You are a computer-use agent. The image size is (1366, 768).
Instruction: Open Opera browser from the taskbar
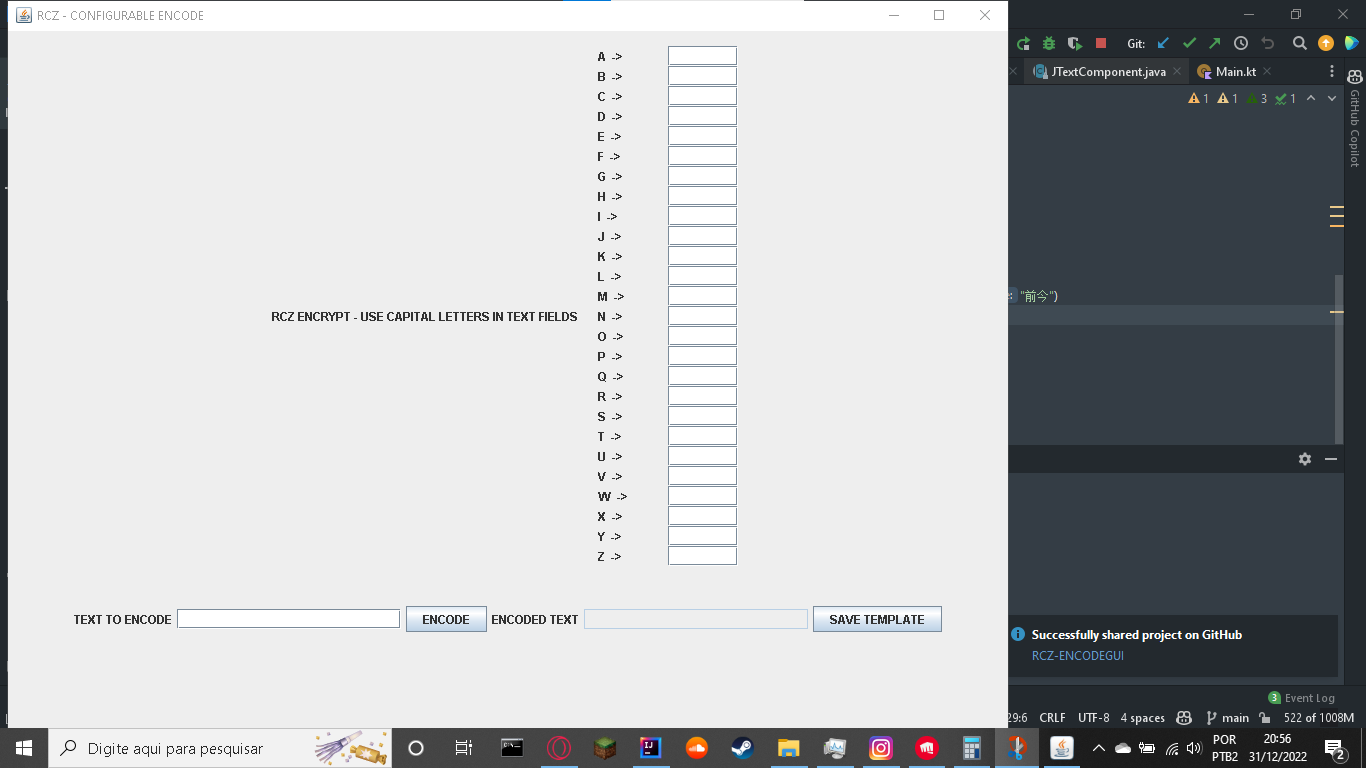click(x=559, y=748)
